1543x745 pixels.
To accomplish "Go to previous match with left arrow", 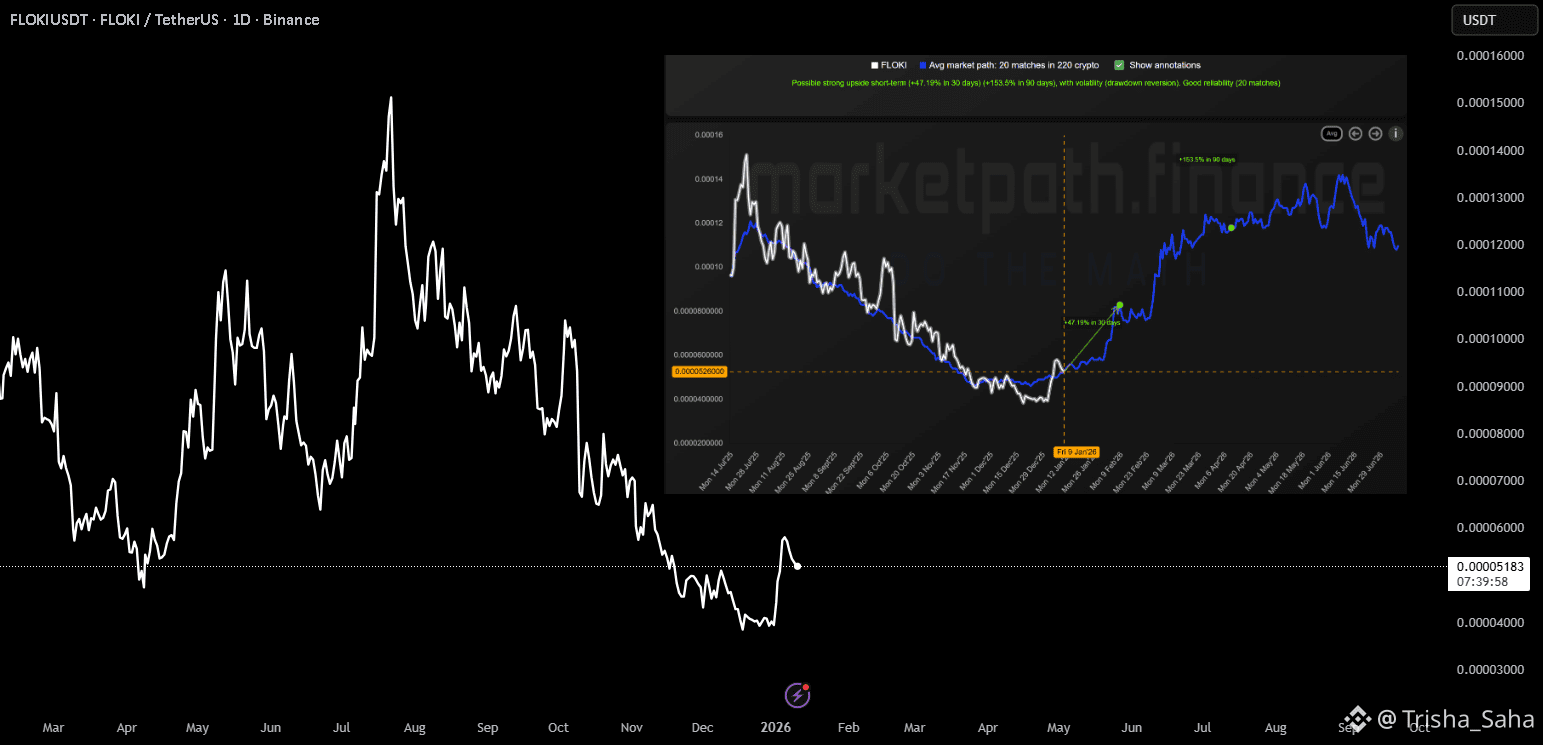I will tap(1355, 134).
